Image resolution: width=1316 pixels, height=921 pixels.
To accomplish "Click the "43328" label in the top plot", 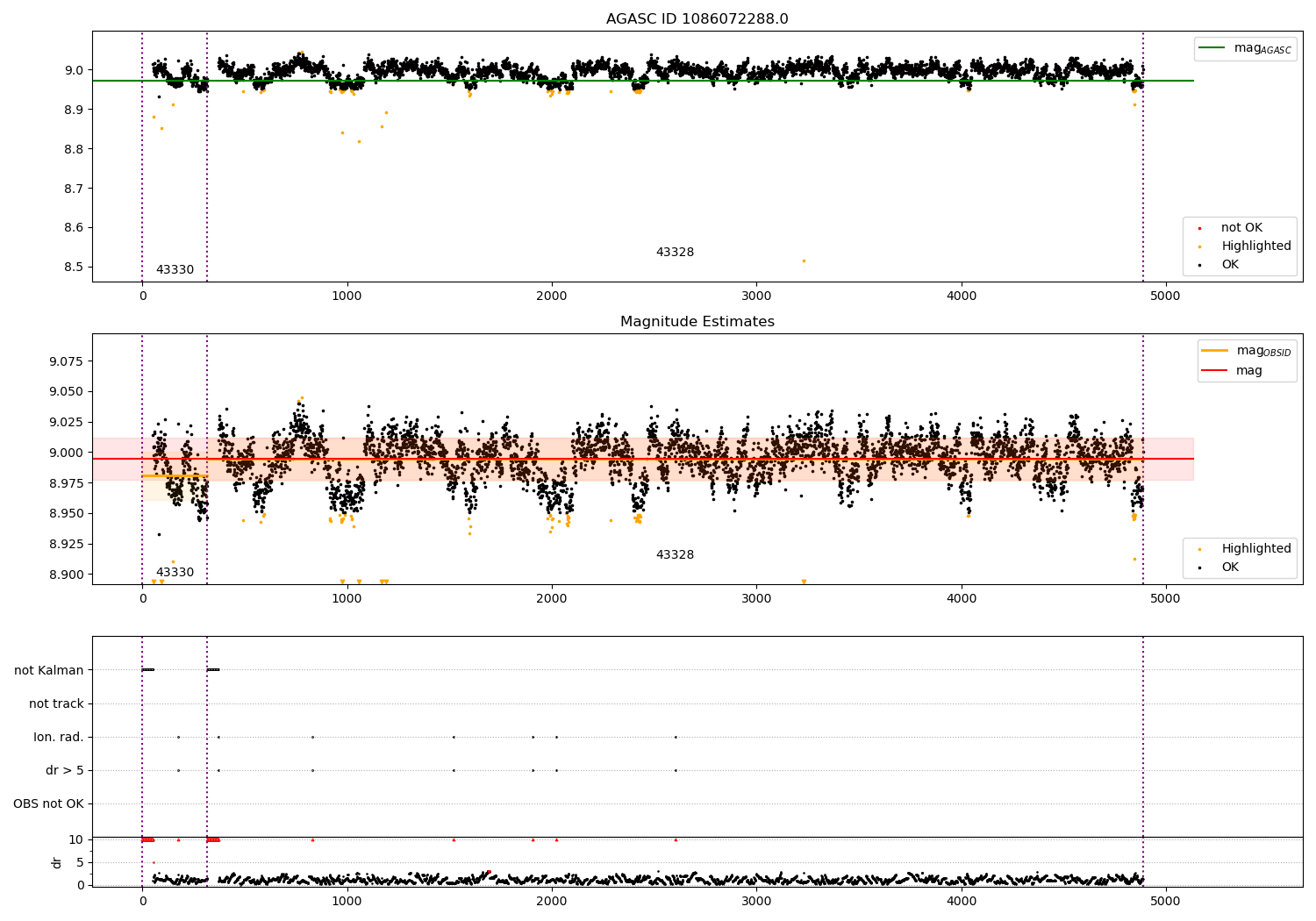I will click(x=675, y=253).
